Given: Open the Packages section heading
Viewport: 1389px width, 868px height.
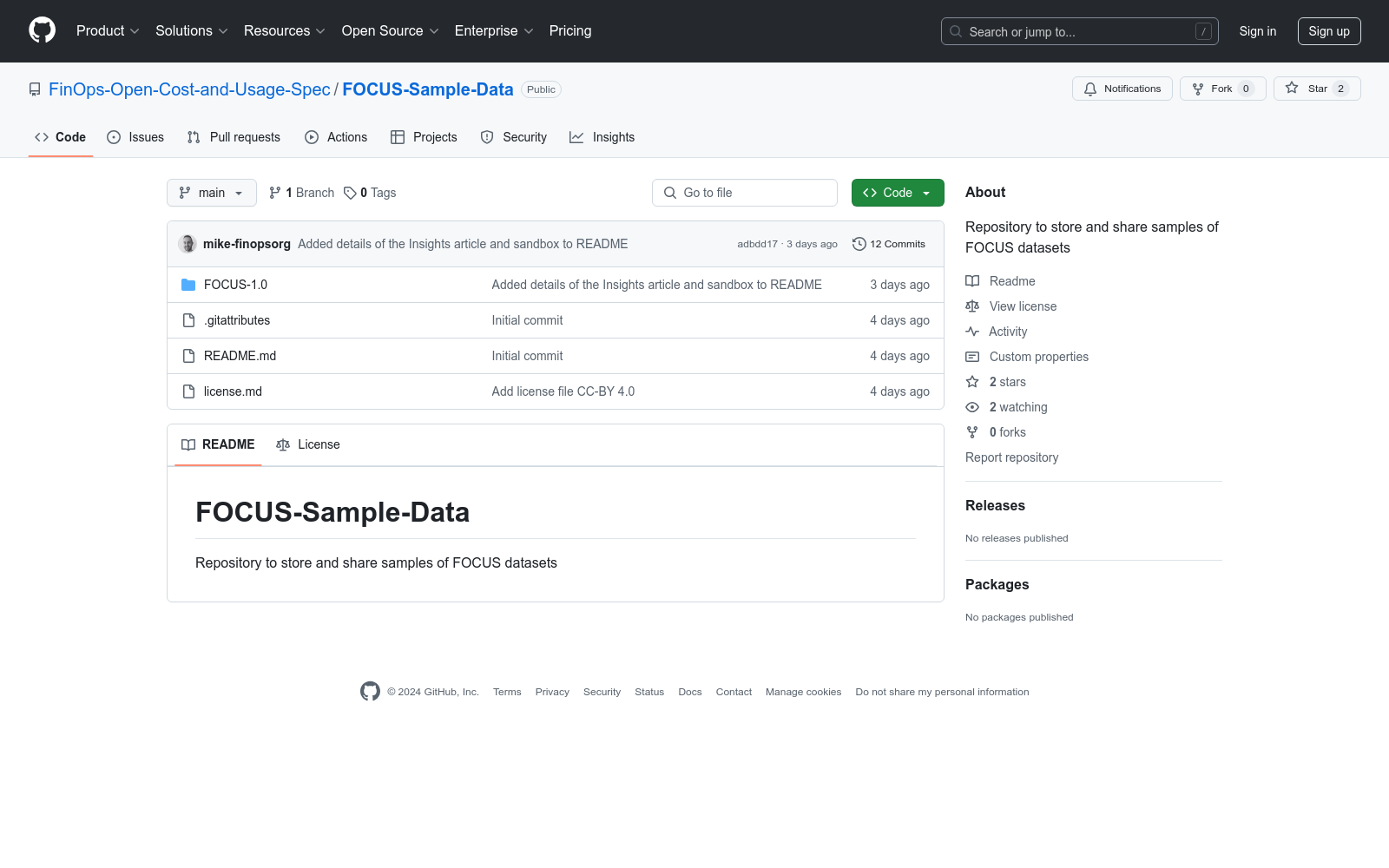Looking at the screenshot, I should [x=997, y=585].
